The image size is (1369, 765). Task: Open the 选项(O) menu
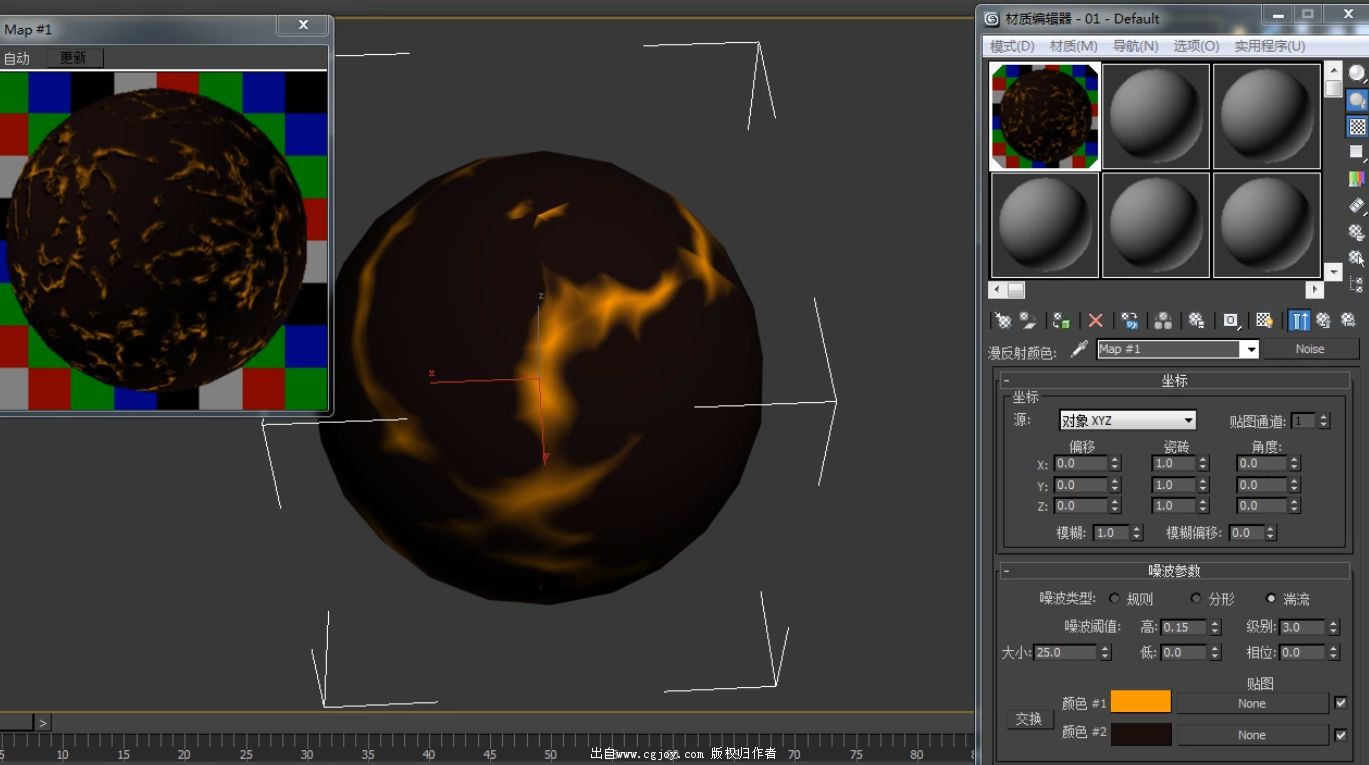click(x=1196, y=46)
